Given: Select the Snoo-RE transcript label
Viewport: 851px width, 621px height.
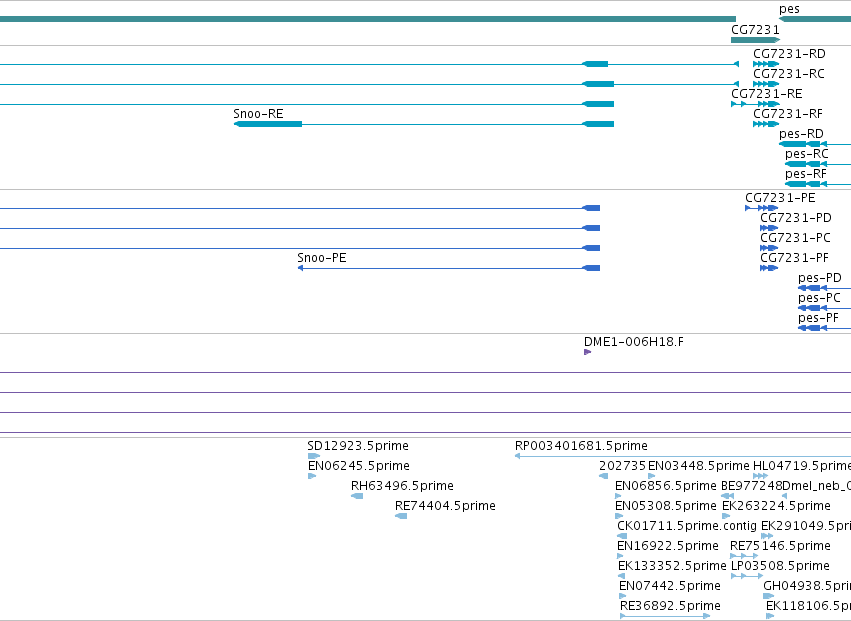Looking at the screenshot, I should [258, 114].
